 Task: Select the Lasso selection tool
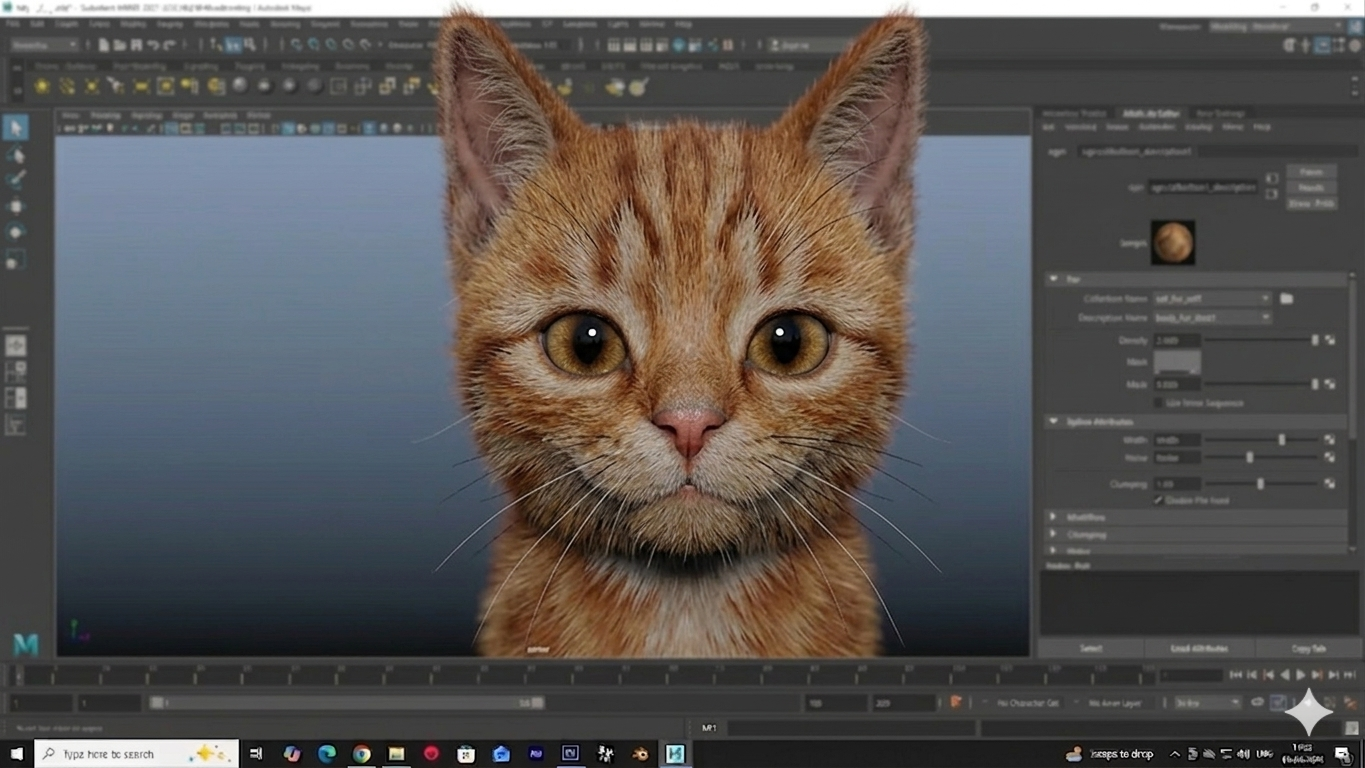15,155
